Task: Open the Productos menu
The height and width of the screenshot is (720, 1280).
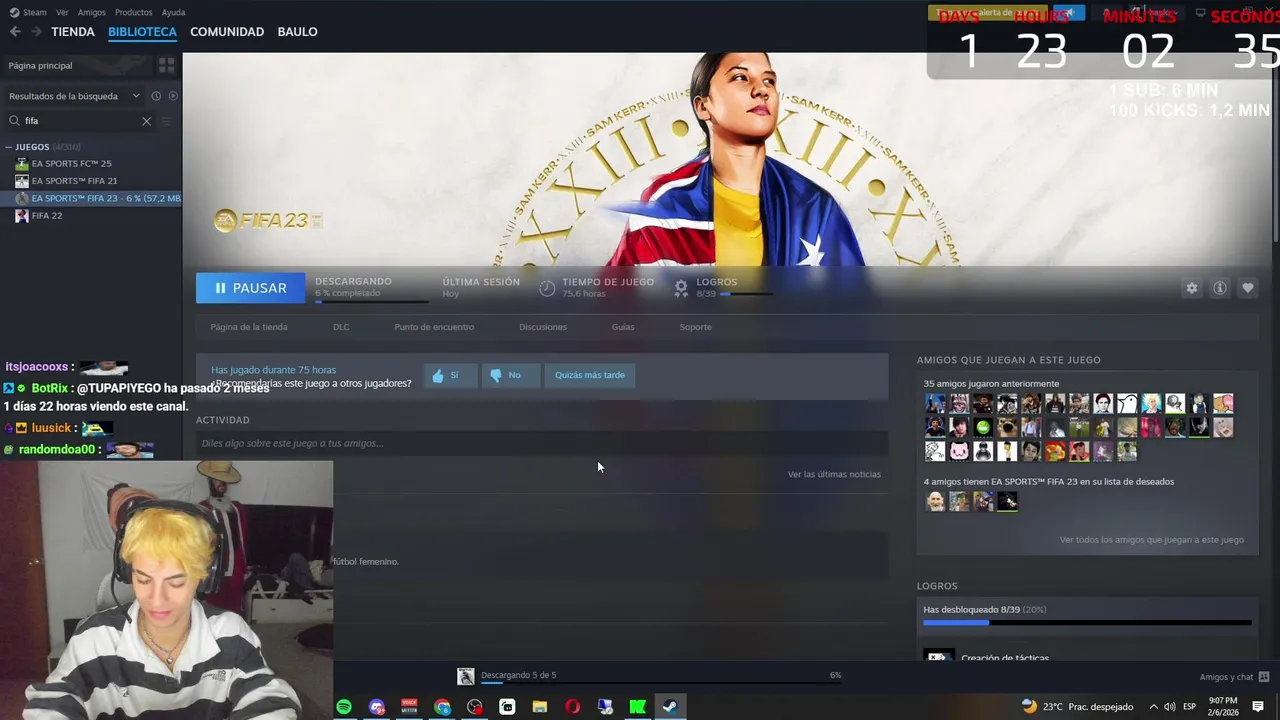Action: point(133,12)
